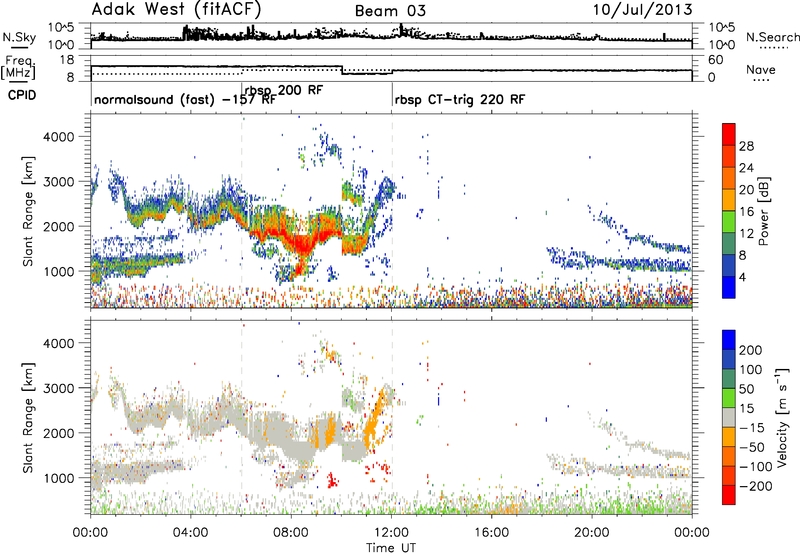800x554 pixels.
Task: Click the light green 12-16 dB Power swatch
Action: click(x=729, y=221)
